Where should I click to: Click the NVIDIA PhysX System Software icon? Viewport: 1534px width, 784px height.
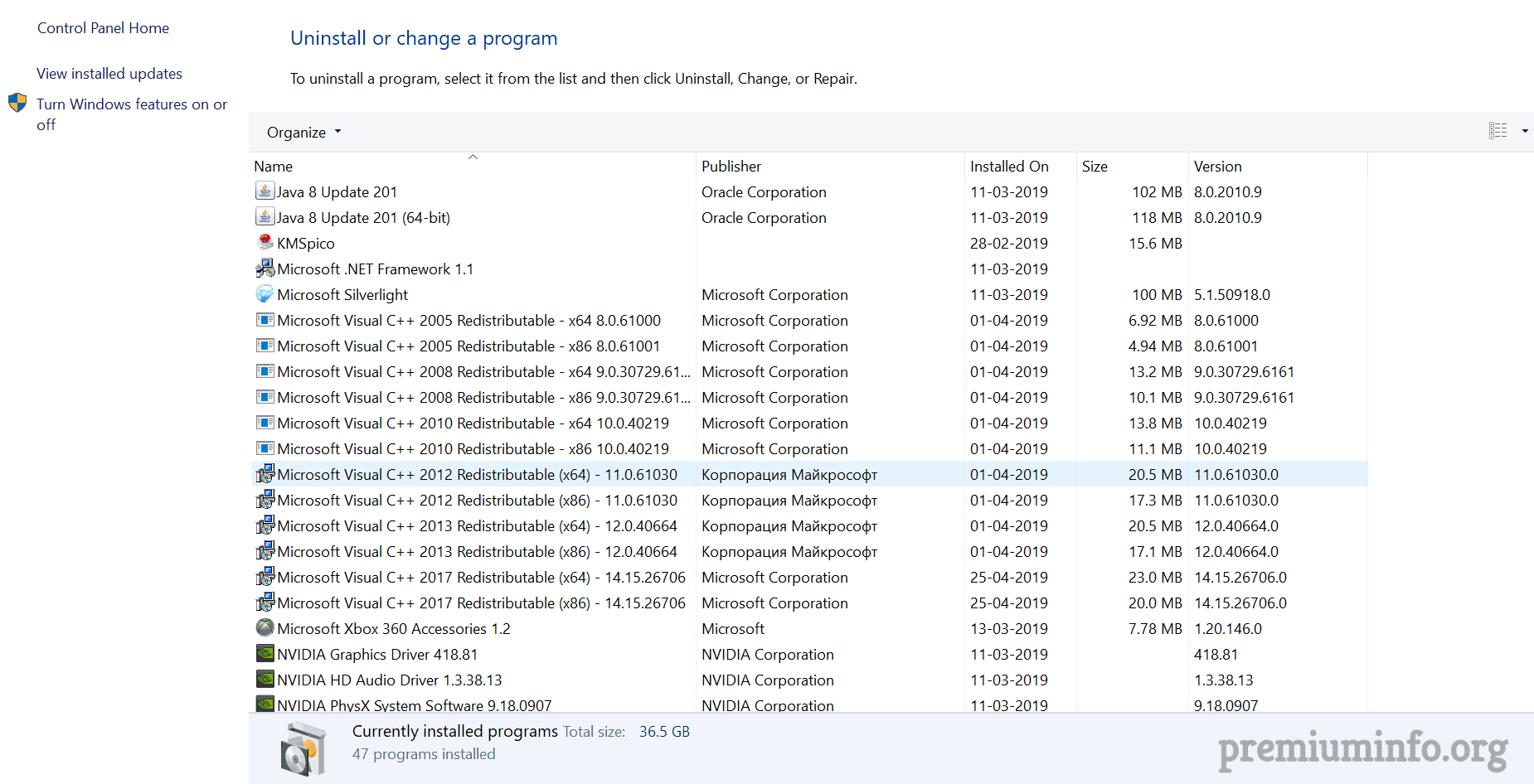[265, 704]
